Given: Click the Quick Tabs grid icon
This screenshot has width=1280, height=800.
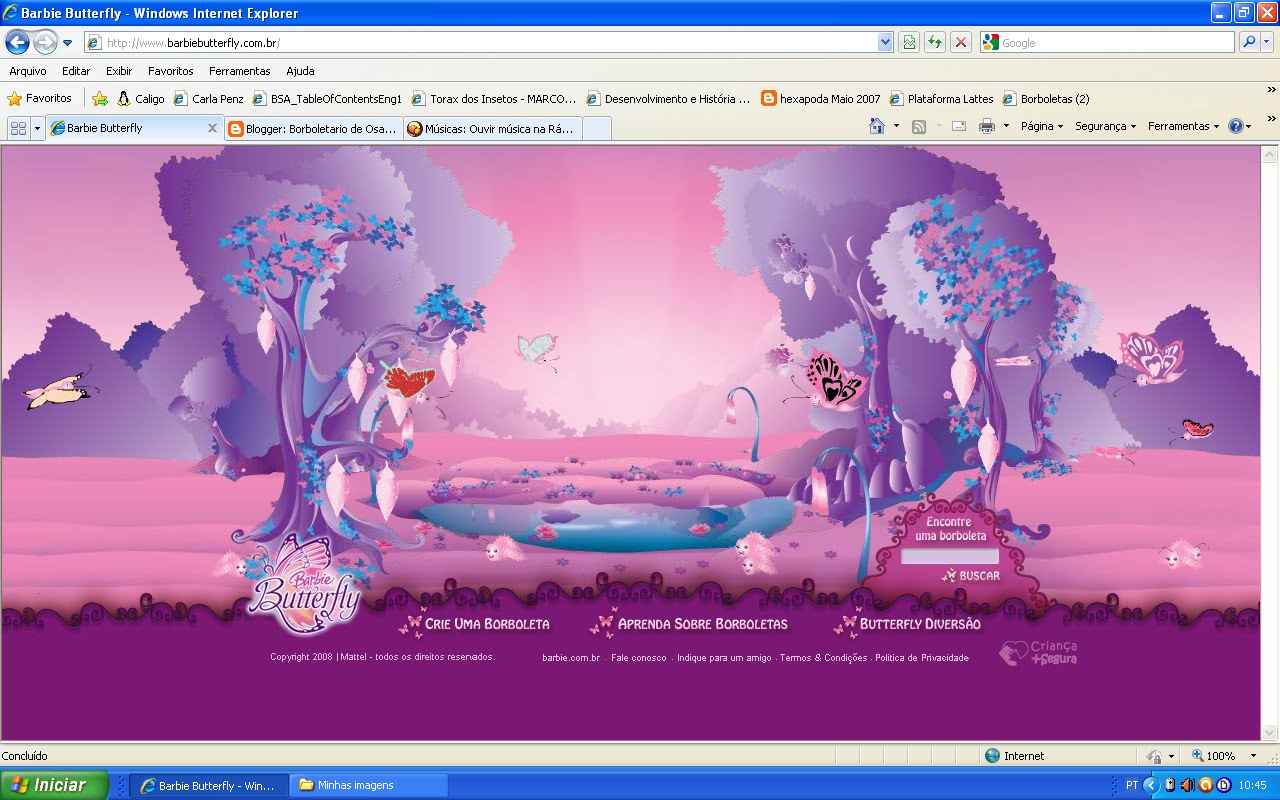Looking at the screenshot, I should [x=18, y=128].
